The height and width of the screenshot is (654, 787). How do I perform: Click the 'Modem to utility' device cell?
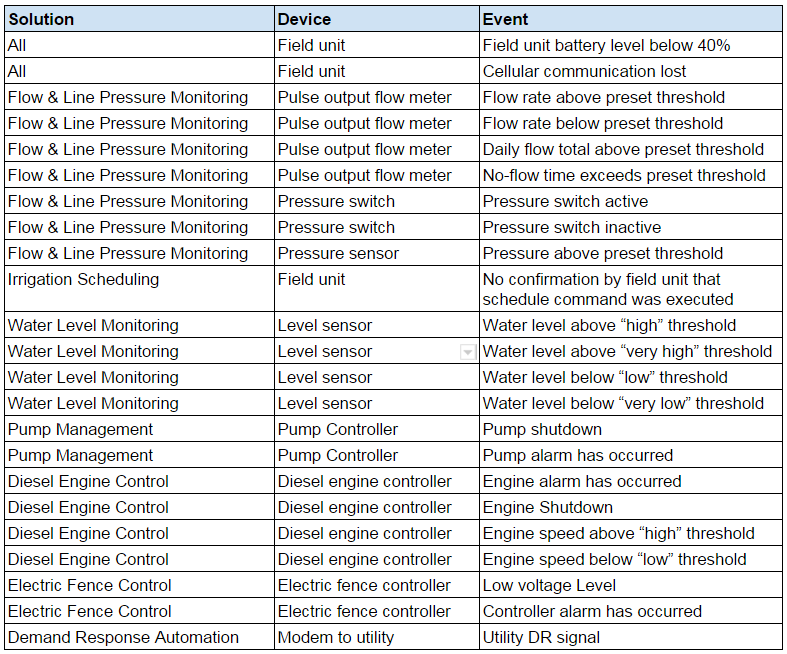click(336, 637)
